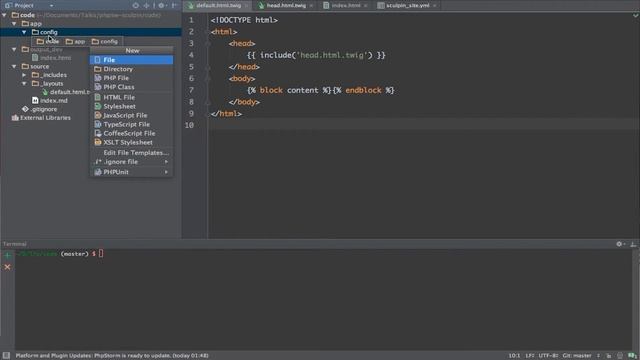Click line 10 in the code editor
Image resolution: width=640 pixels, height=360 pixels.
423,125
